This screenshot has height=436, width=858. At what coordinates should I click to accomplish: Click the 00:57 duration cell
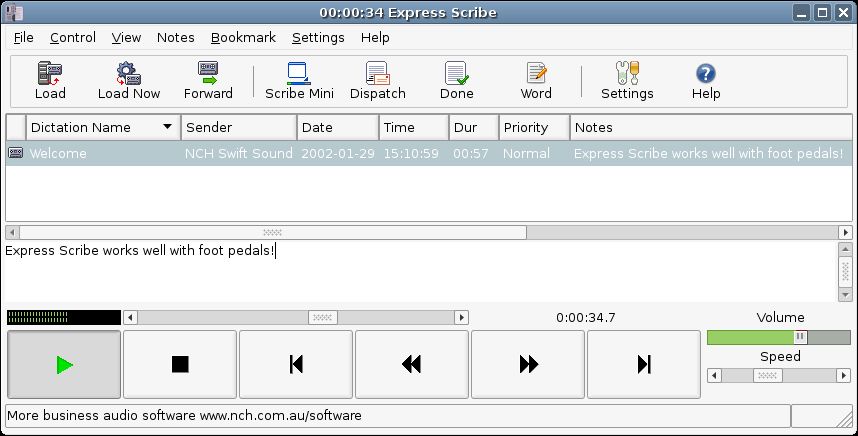[471, 153]
